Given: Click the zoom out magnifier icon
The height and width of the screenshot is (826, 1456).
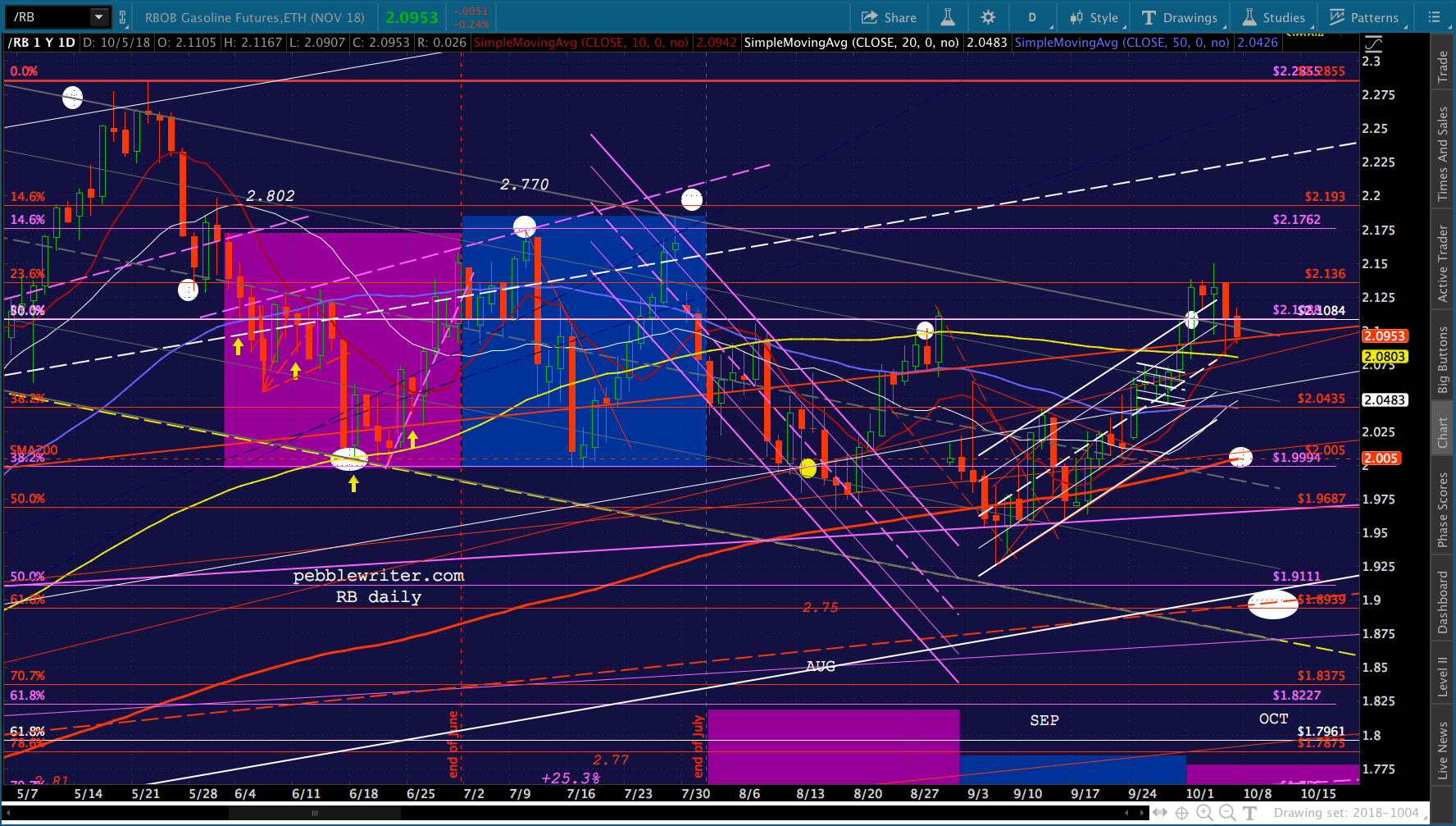Looking at the screenshot, I should [1227, 813].
